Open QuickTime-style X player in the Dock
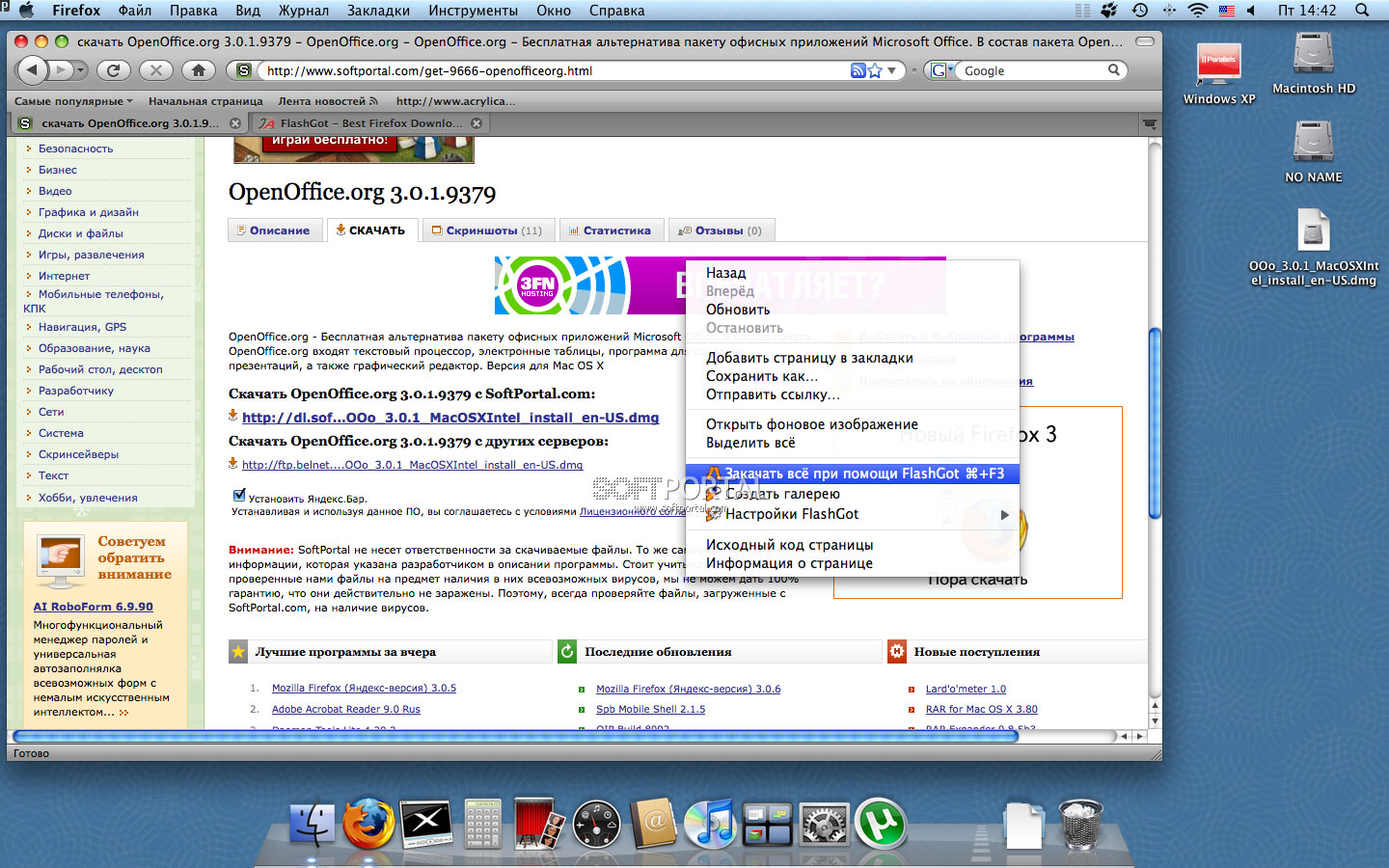Screen dimensions: 1389x868 [x=425, y=826]
